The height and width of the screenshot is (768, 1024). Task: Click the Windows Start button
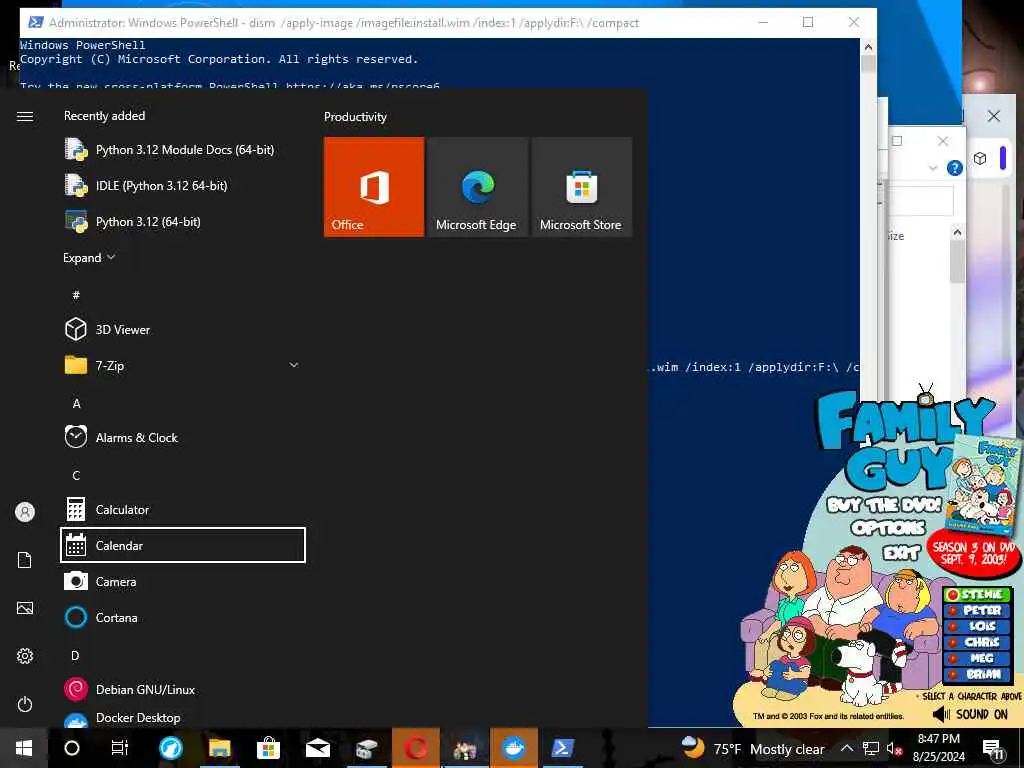[x=24, y=748]
